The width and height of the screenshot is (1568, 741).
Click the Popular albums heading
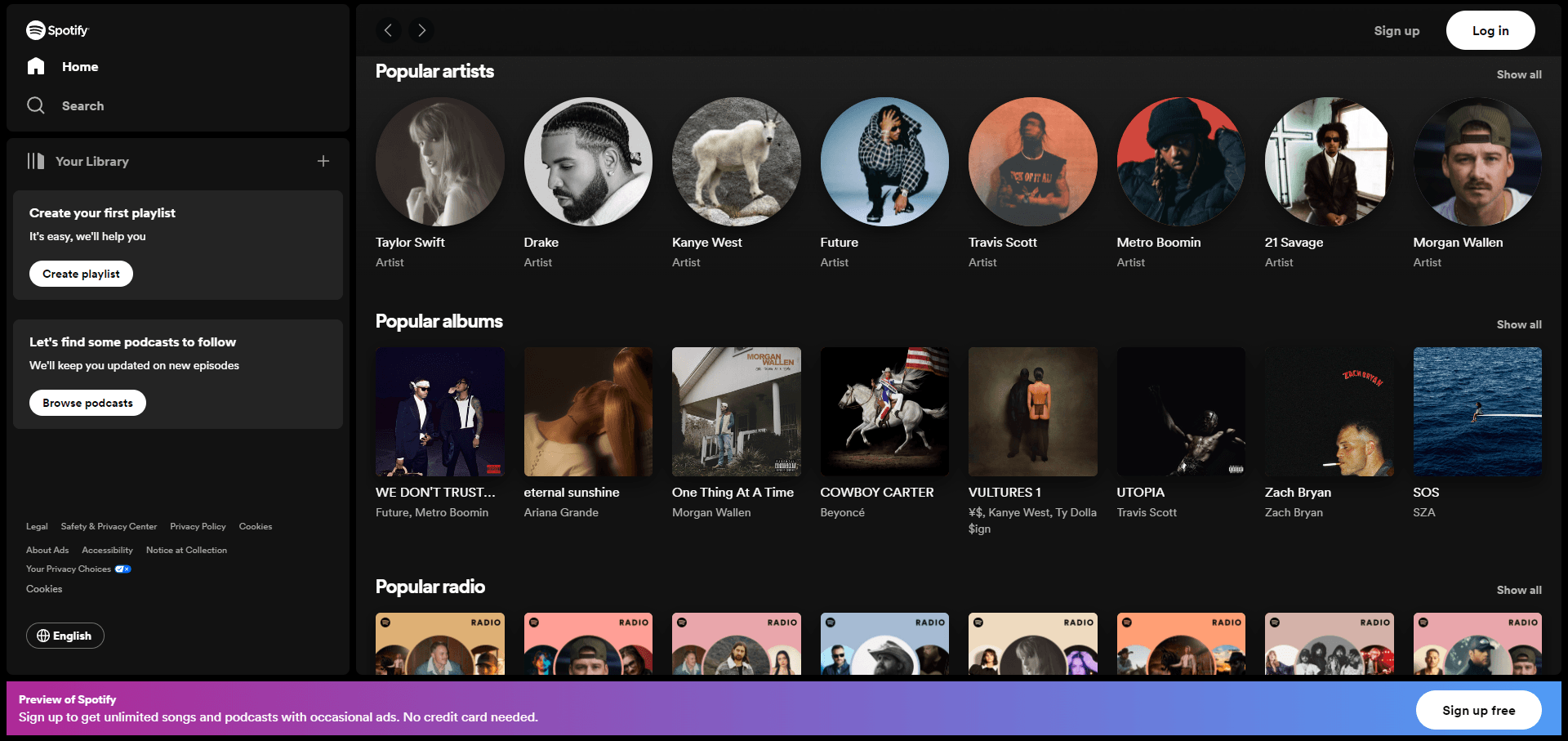point(439,321)
